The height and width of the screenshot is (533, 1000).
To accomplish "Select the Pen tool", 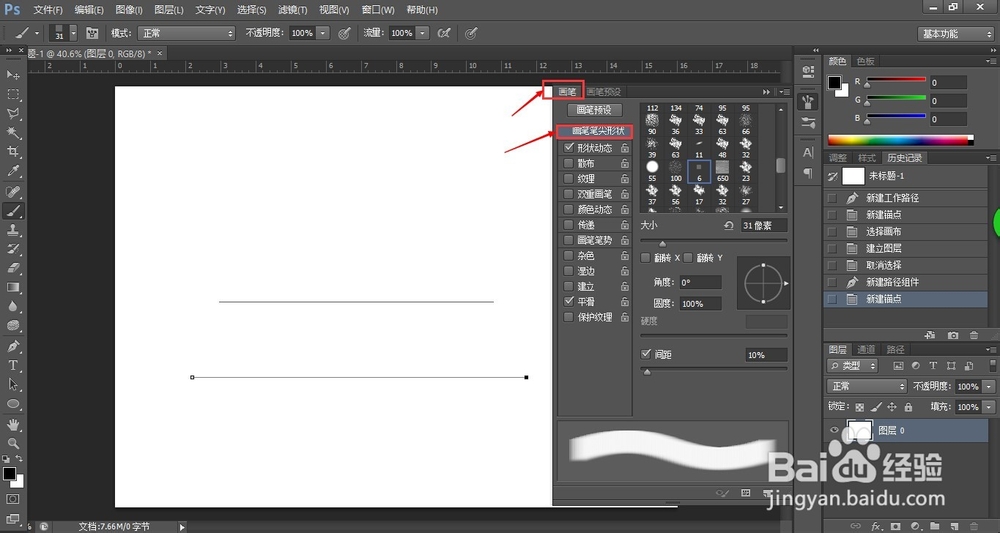I will tap(13, 347).
